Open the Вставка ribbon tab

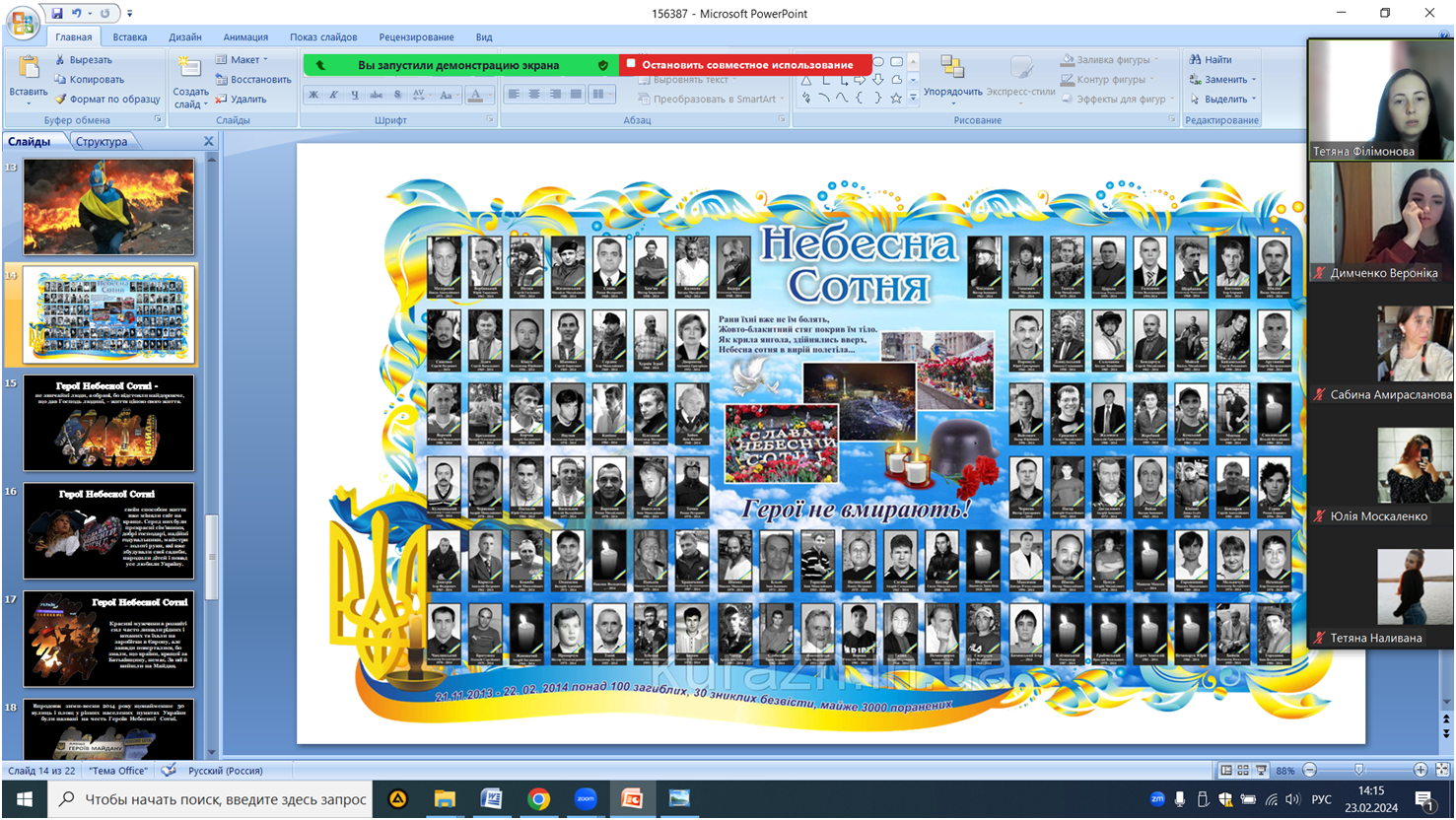[x=129, y=37]
